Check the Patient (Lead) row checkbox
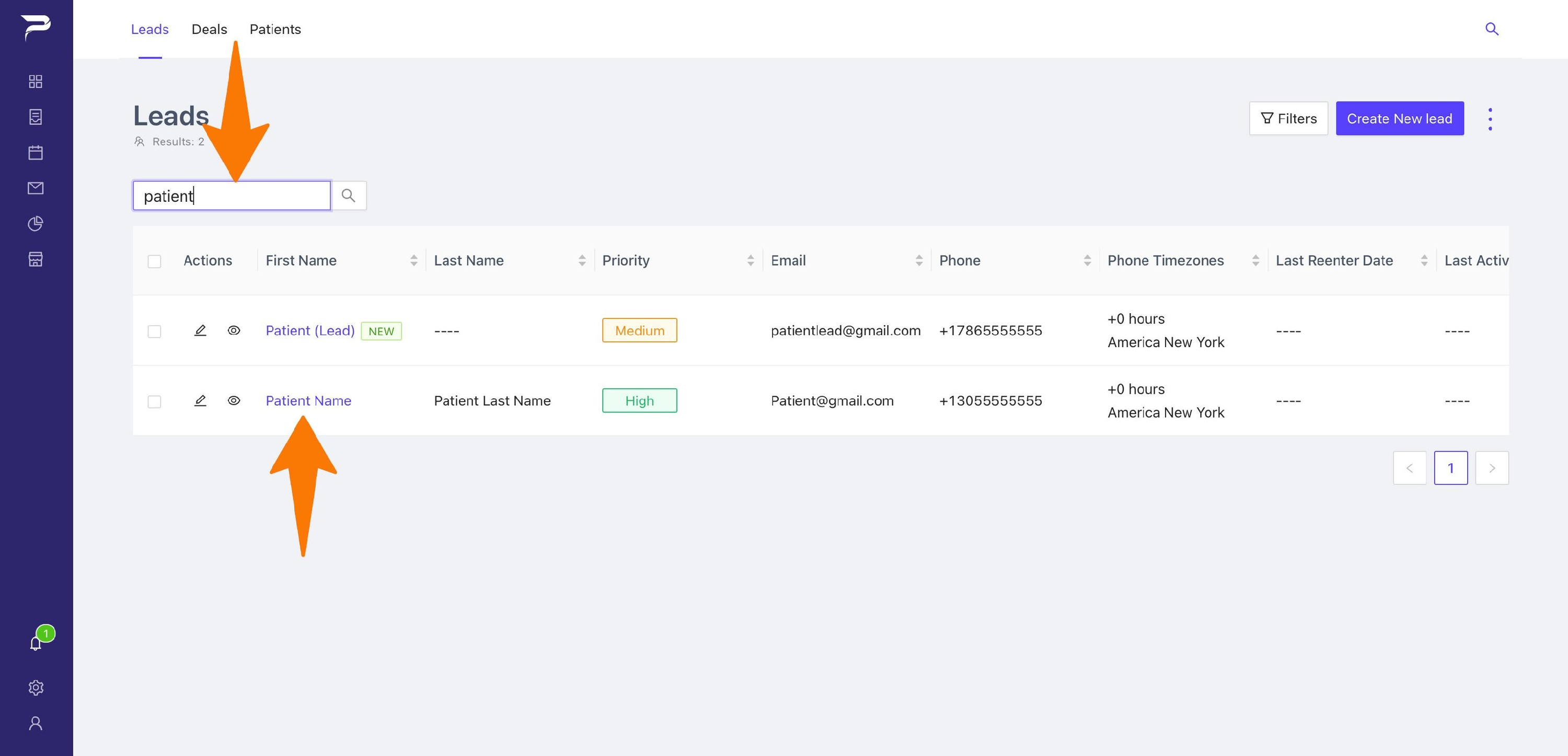Screen dimensions: 1568x756 [155, 331]
